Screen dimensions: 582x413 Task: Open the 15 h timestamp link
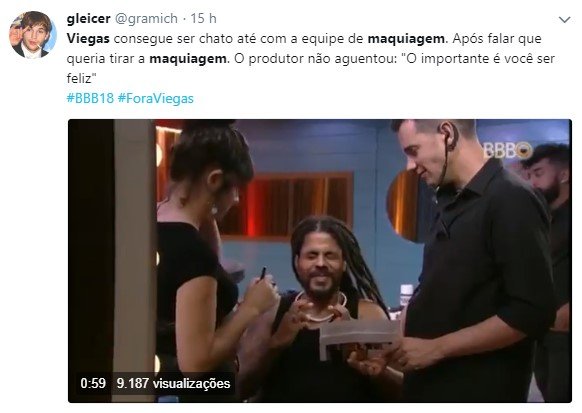(x=203, y=18)
